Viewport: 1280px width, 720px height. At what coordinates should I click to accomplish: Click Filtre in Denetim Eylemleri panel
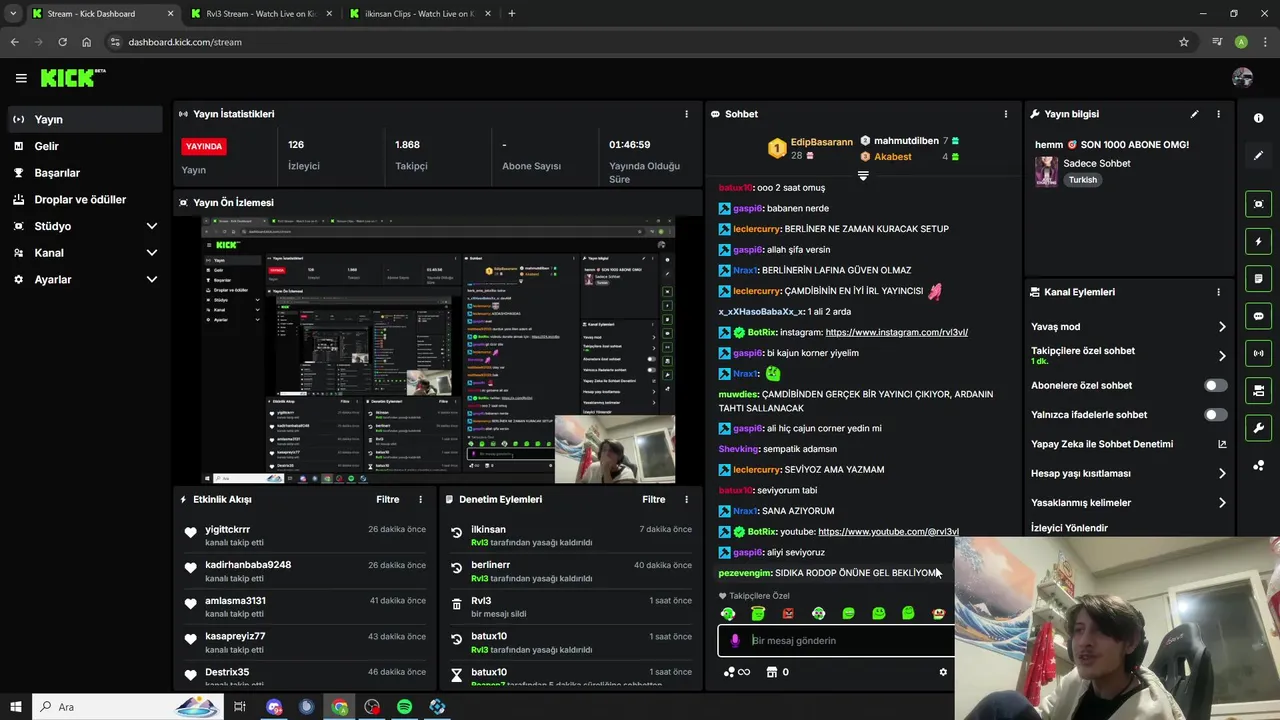pyautogui.click(x=654, y=499)
